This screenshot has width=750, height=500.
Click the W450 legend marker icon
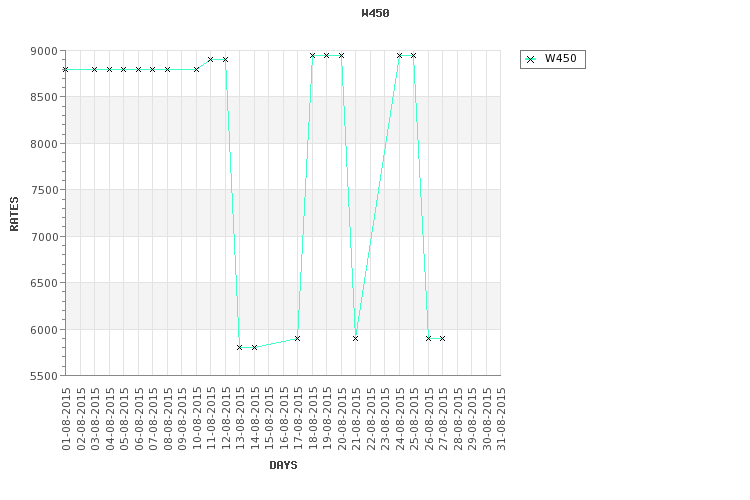pos(531,59)
